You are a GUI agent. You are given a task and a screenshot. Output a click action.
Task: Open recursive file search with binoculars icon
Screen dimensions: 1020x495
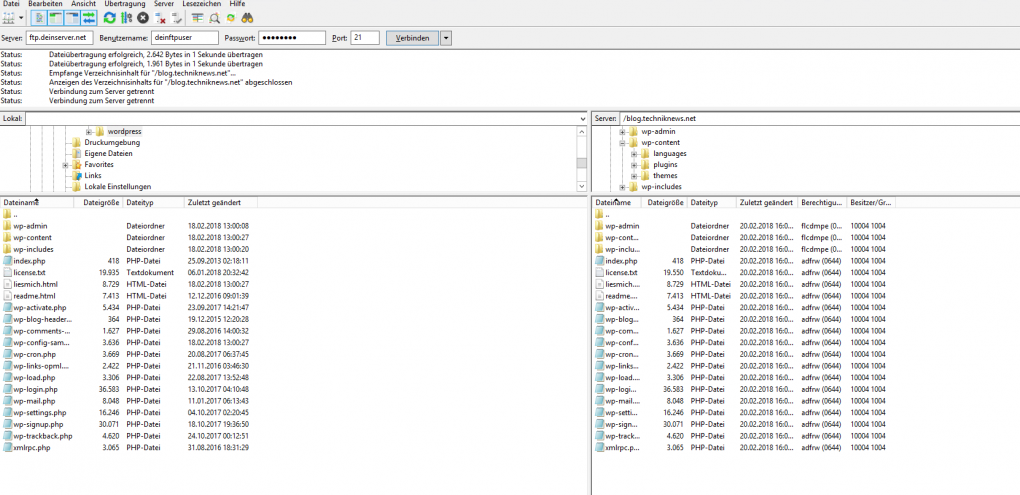click(x=247, y=18)
